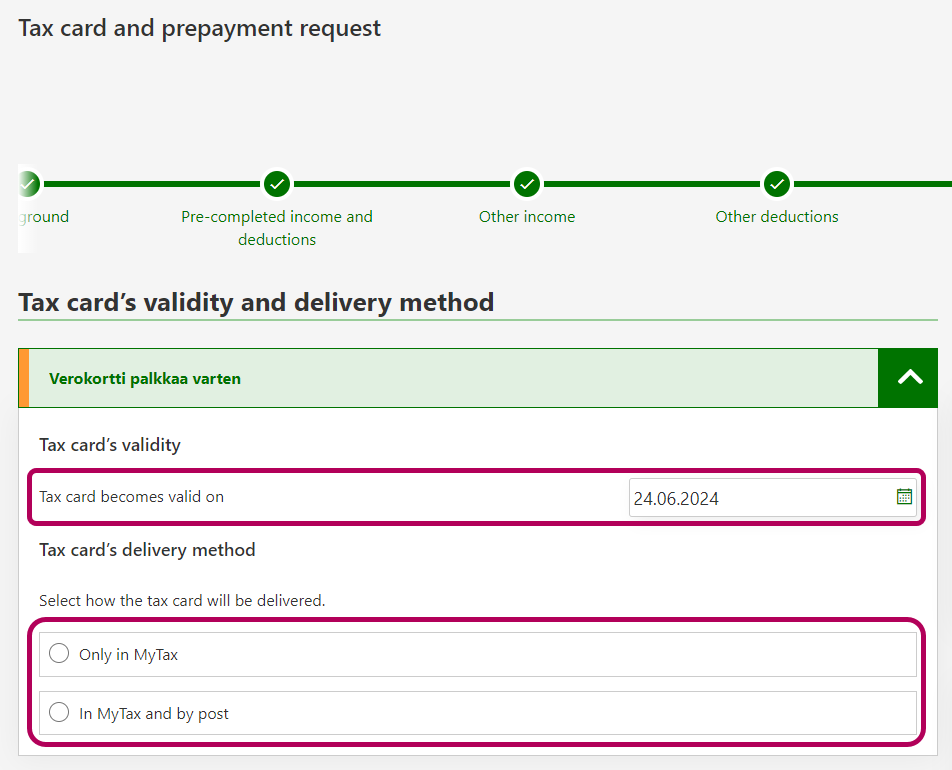Click the Other deductions step checkmark icon
952x770 pixels.
pyautogui.click(x=777, y=184)
